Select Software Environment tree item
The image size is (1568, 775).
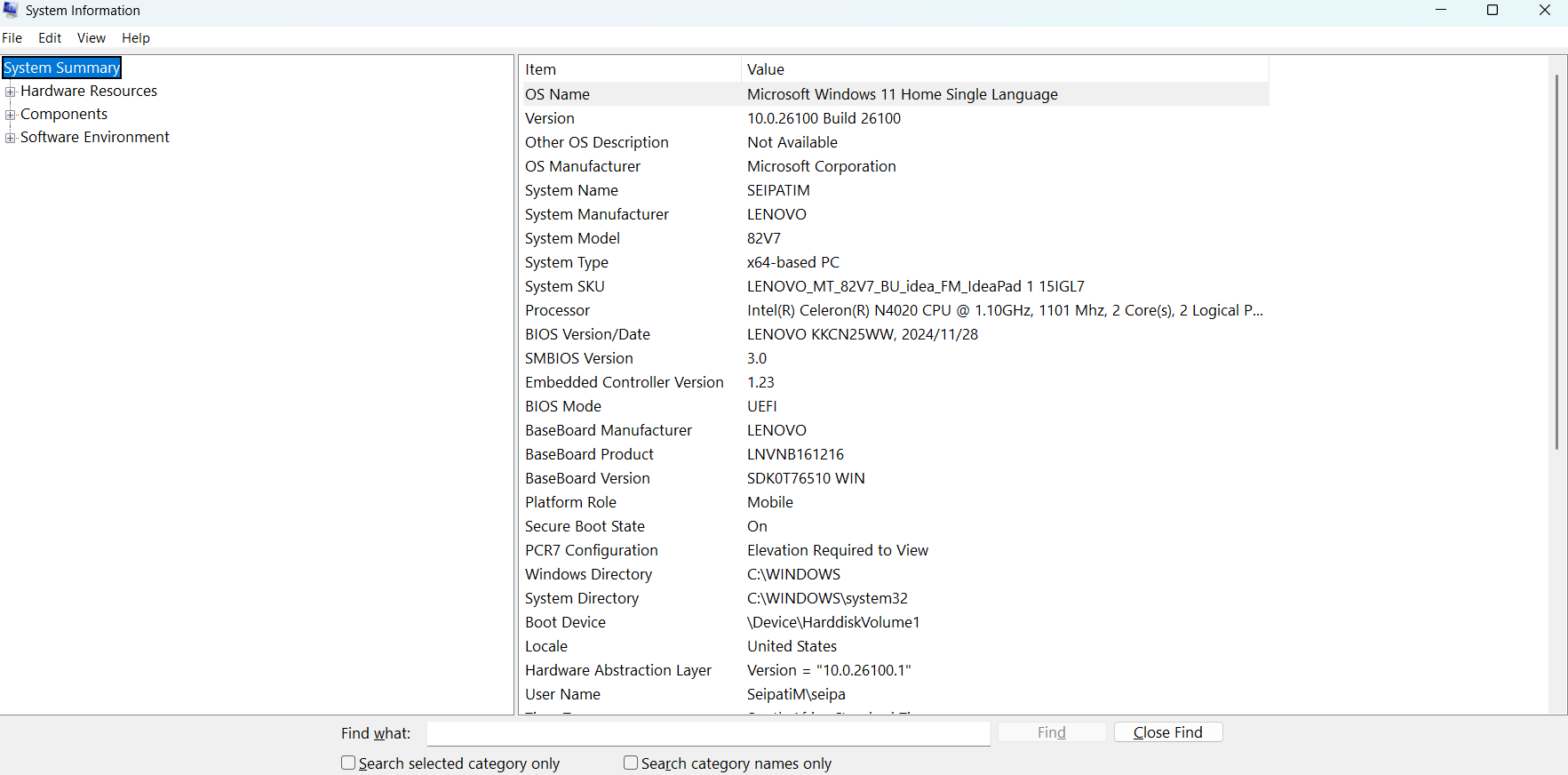(95, 137)
